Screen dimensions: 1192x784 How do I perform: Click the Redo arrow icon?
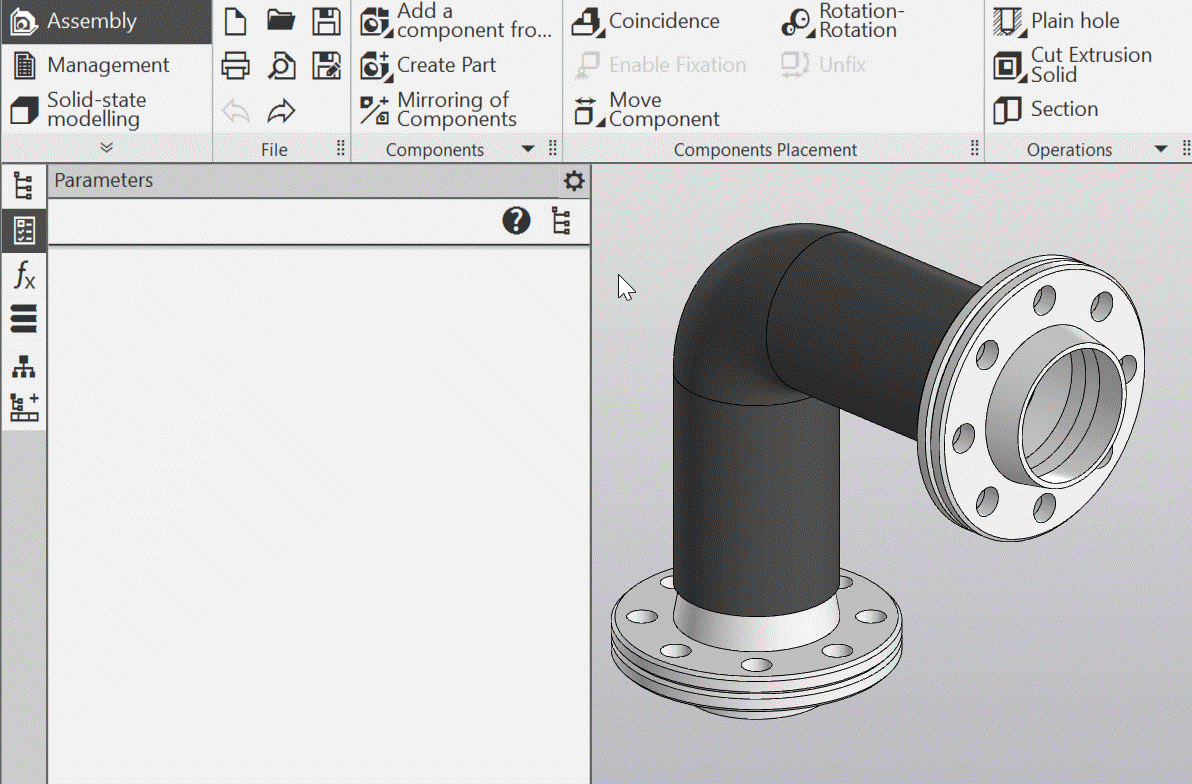pos(282,111)
